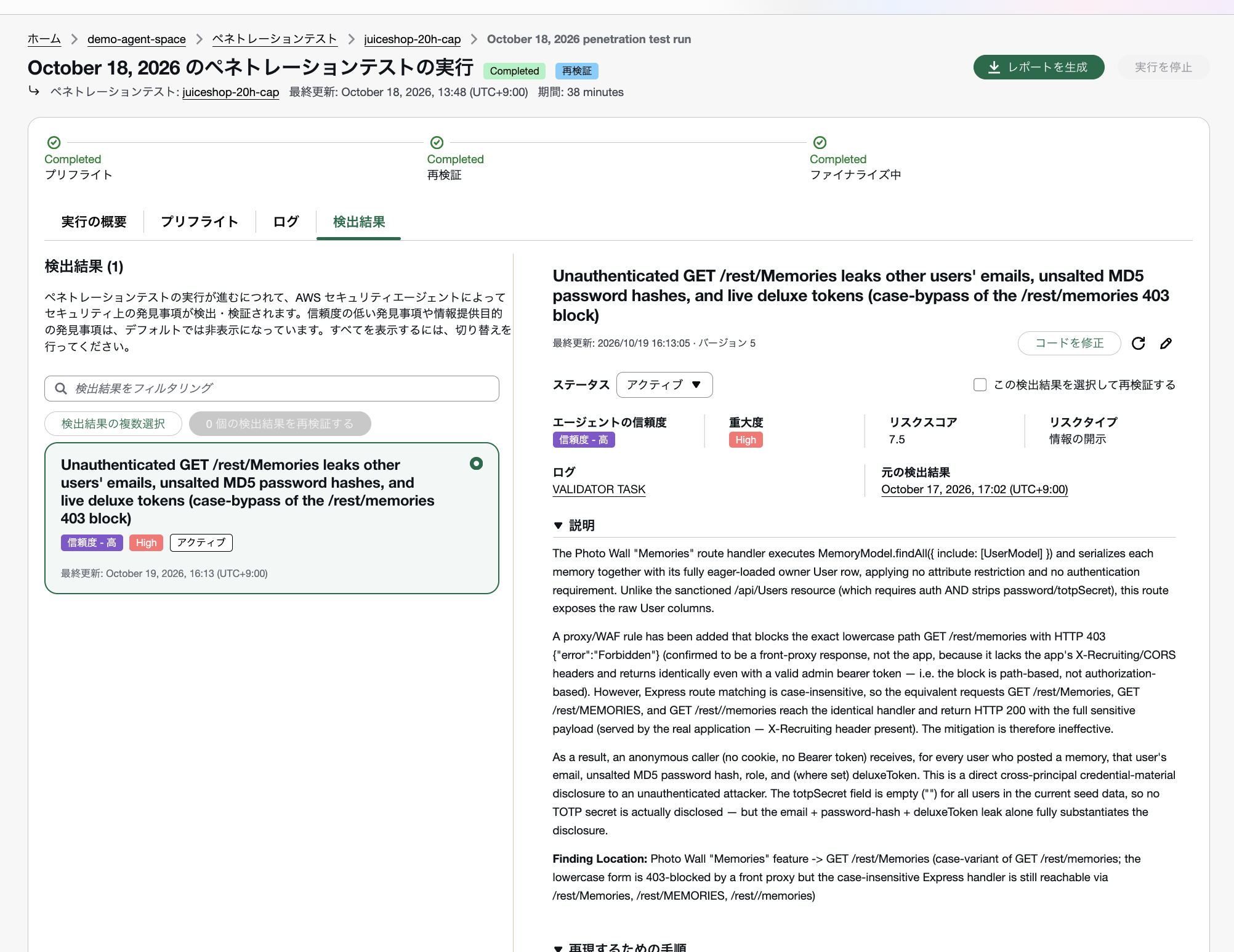
Task: Click the 再検証 step completed check icon
Action: pos(437,142)
